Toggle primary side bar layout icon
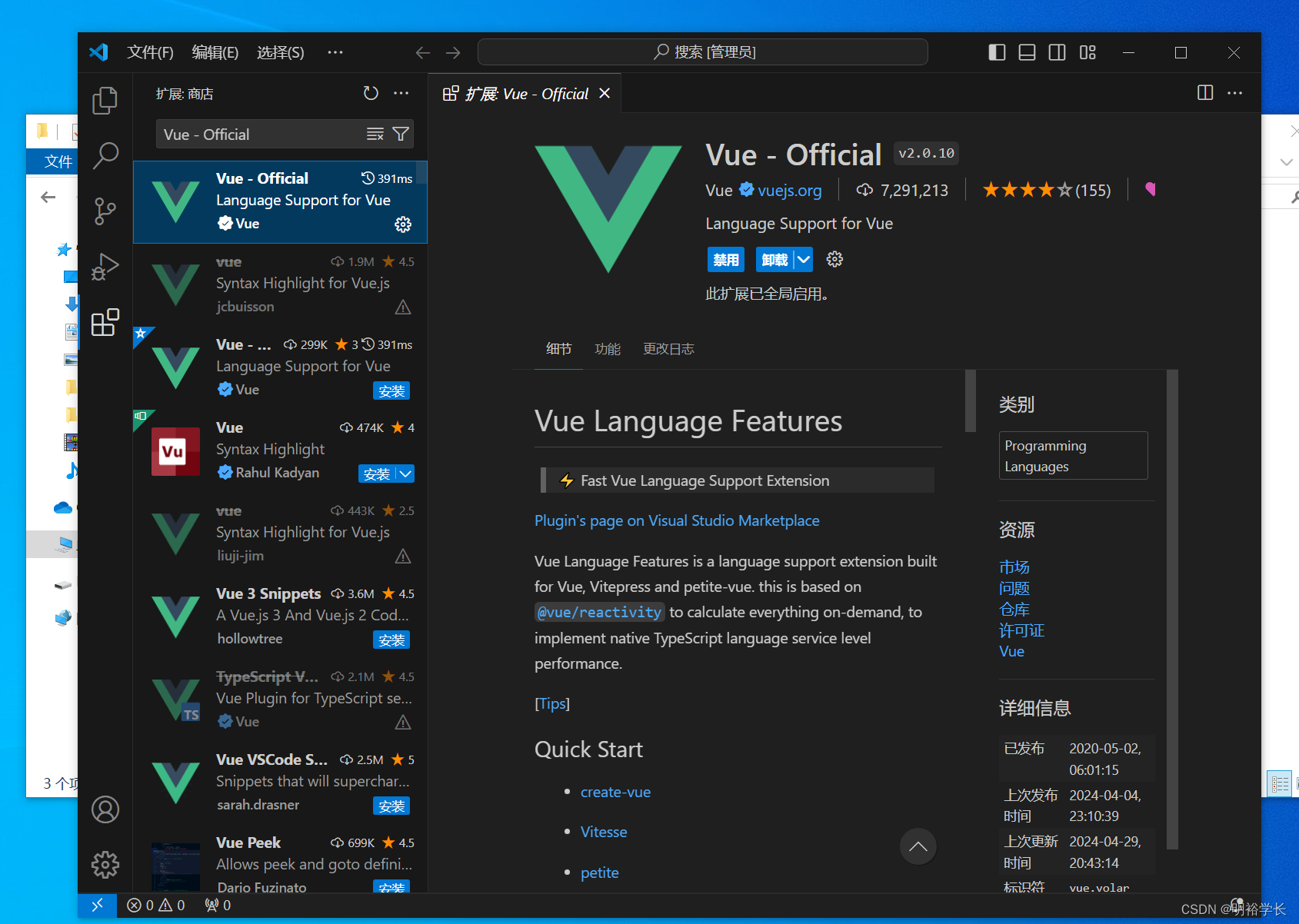Screen dimensions: 1299x924 (x=997, y=52)
